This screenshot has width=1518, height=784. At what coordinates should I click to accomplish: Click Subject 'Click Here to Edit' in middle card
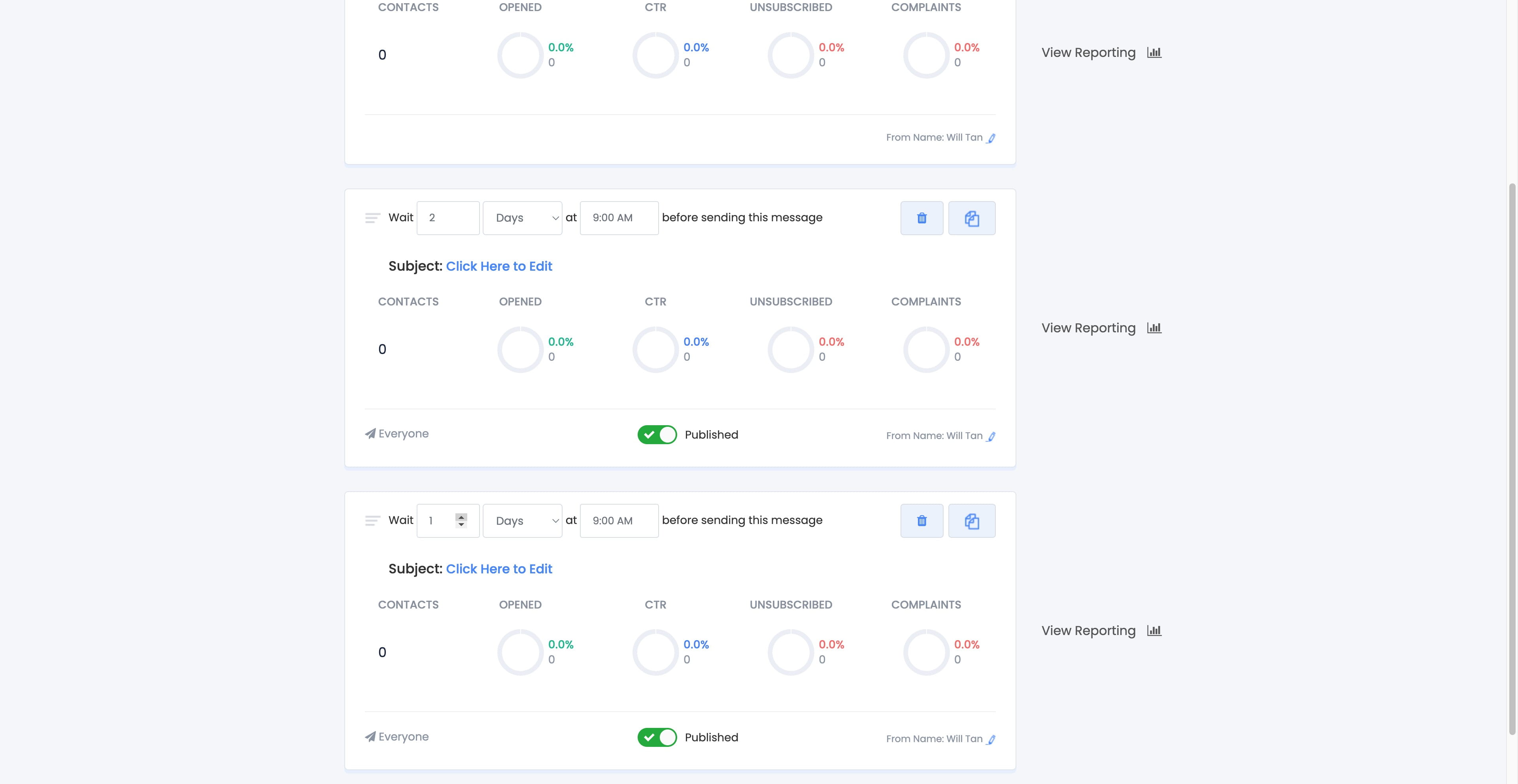click(x=498, y=266)
